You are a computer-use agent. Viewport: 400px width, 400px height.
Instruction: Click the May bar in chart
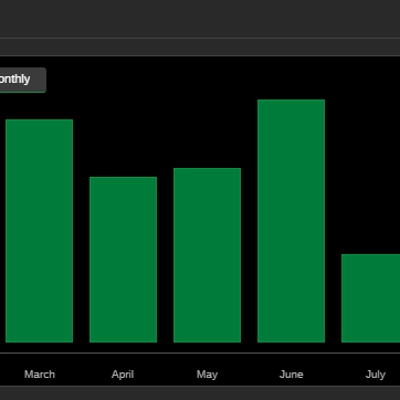click(207, 255)
